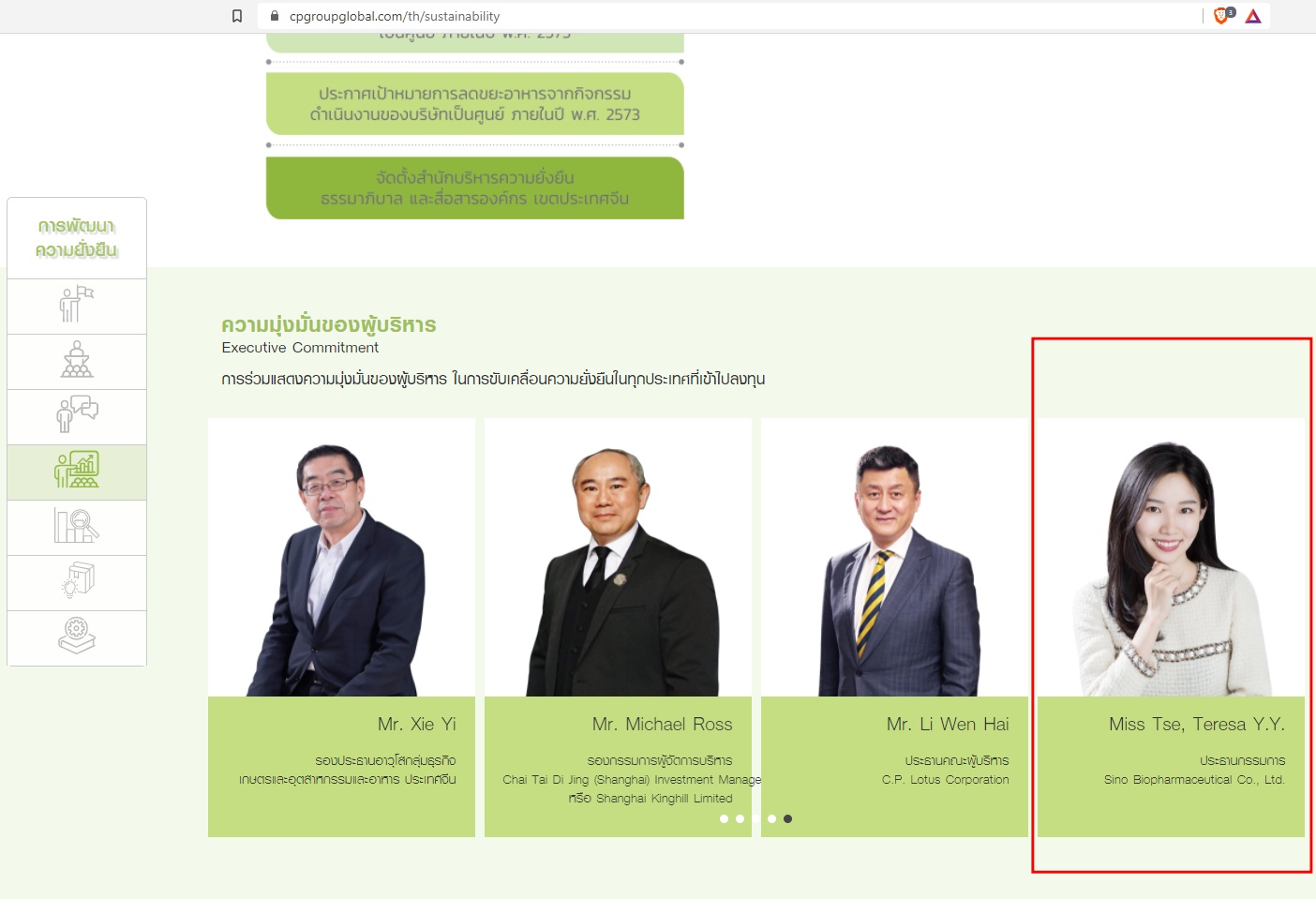Click the Mr. Xie Yi portrait
The height and width of the screenshot is (899, 1316).
[x=341, y=562]
